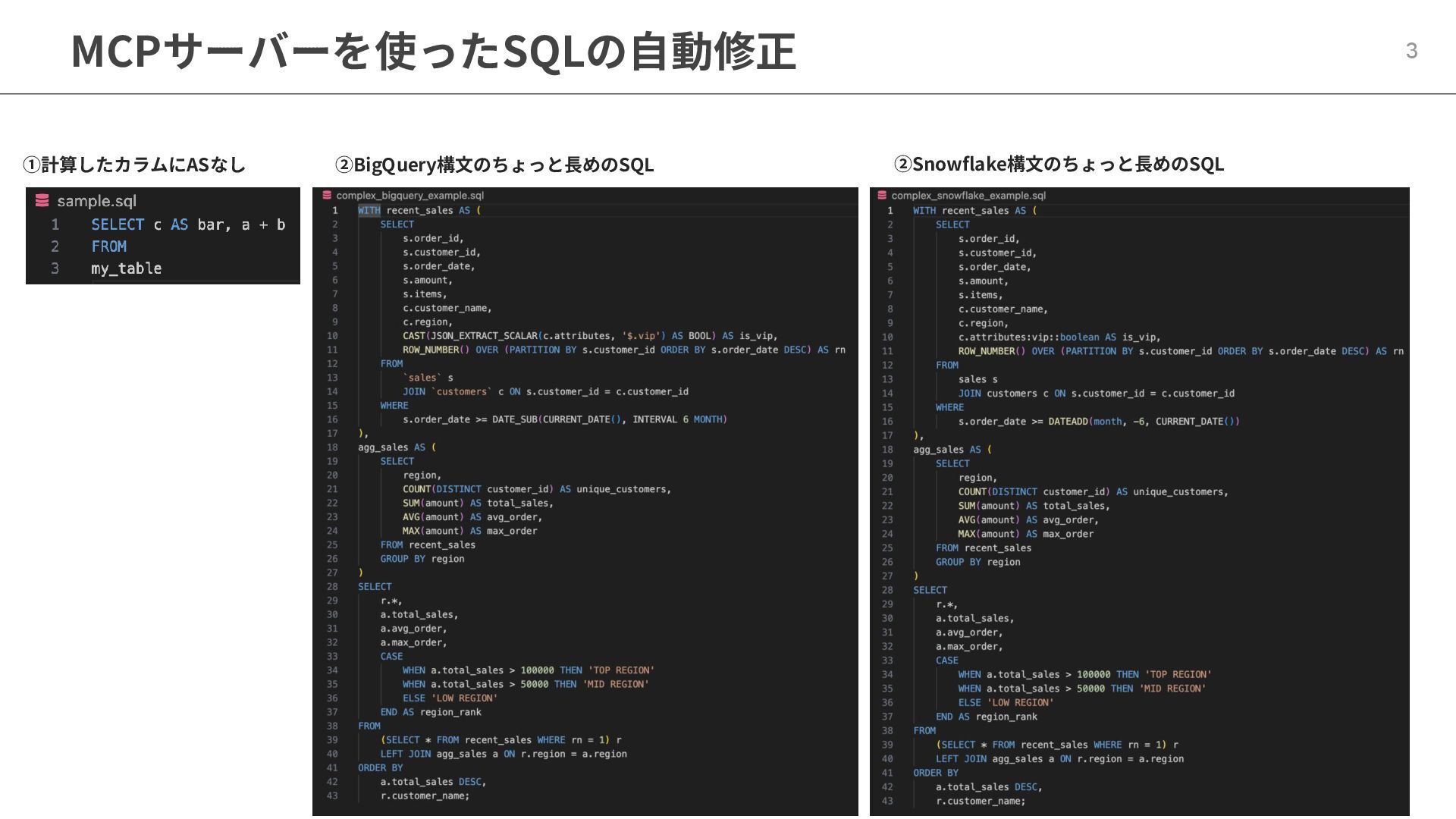The height and width of the screenshot is (819, 1456).
Task: Click line number 1 in sample.sql
Action: (55, 224)
